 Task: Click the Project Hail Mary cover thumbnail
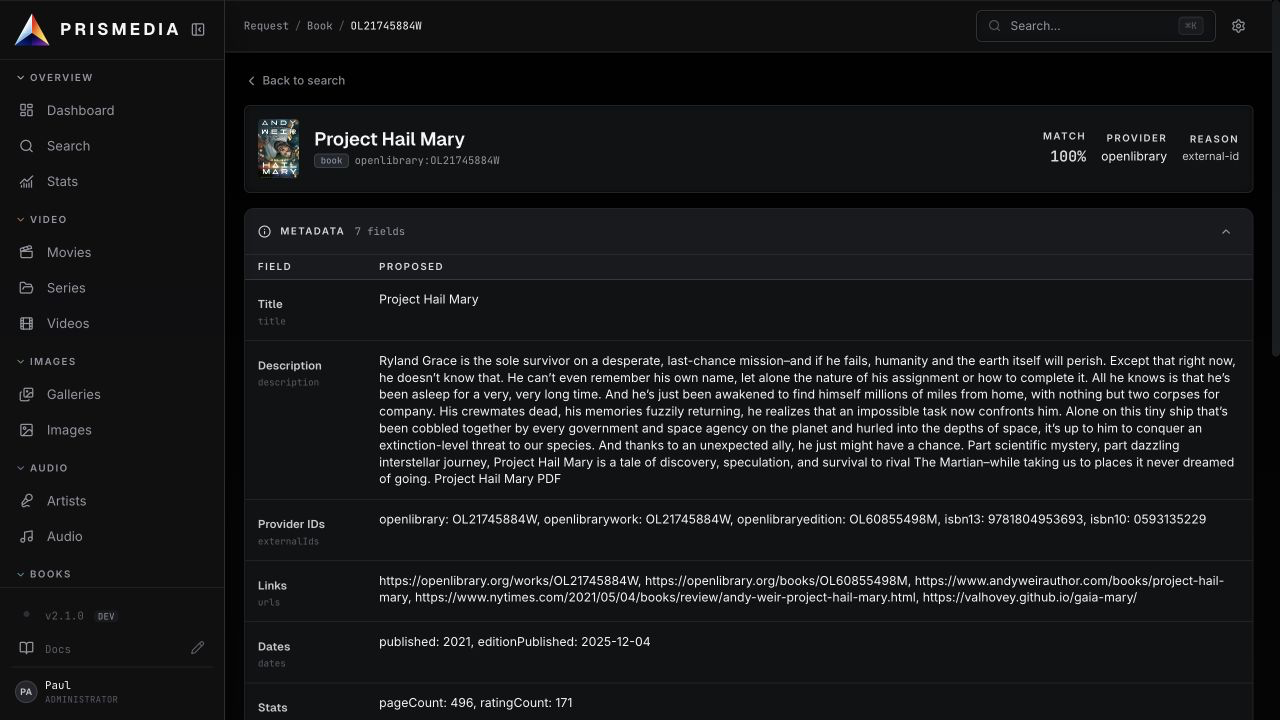(x=278, y=148)
